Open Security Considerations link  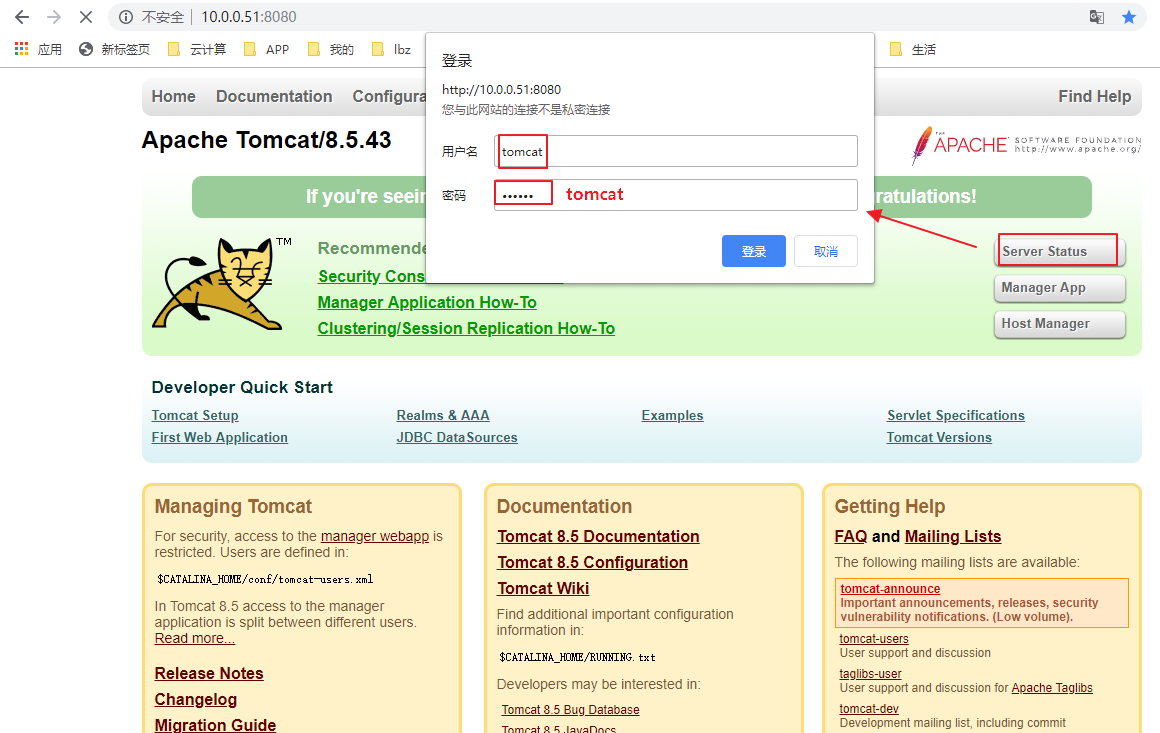371,276
